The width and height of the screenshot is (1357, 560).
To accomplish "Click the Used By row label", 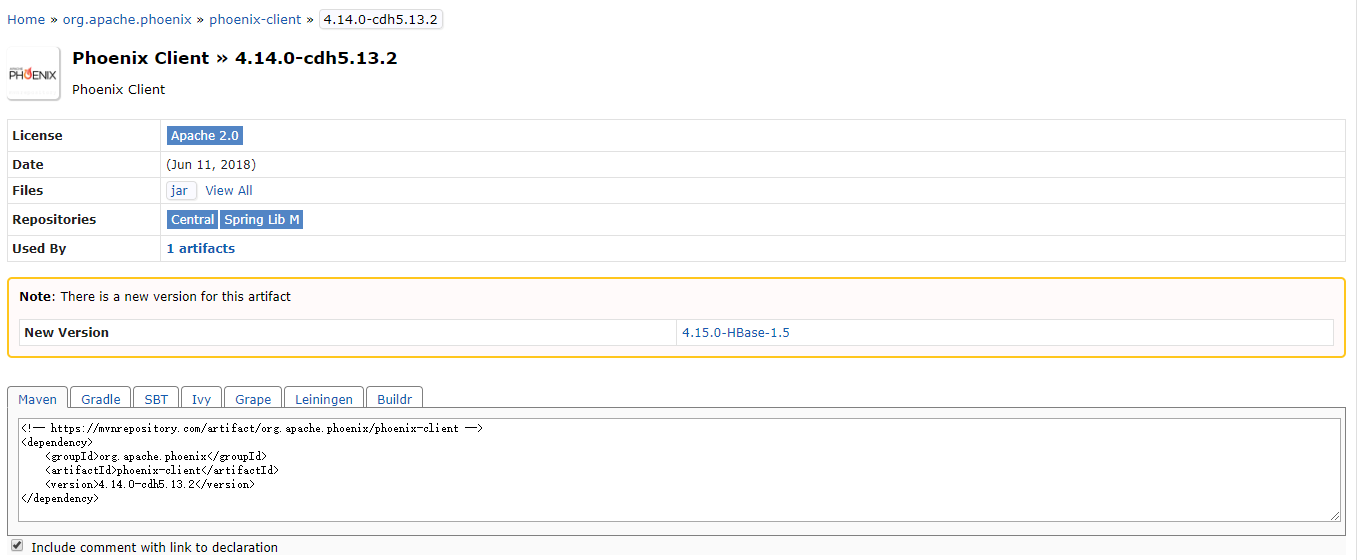I will click(39, 249).
